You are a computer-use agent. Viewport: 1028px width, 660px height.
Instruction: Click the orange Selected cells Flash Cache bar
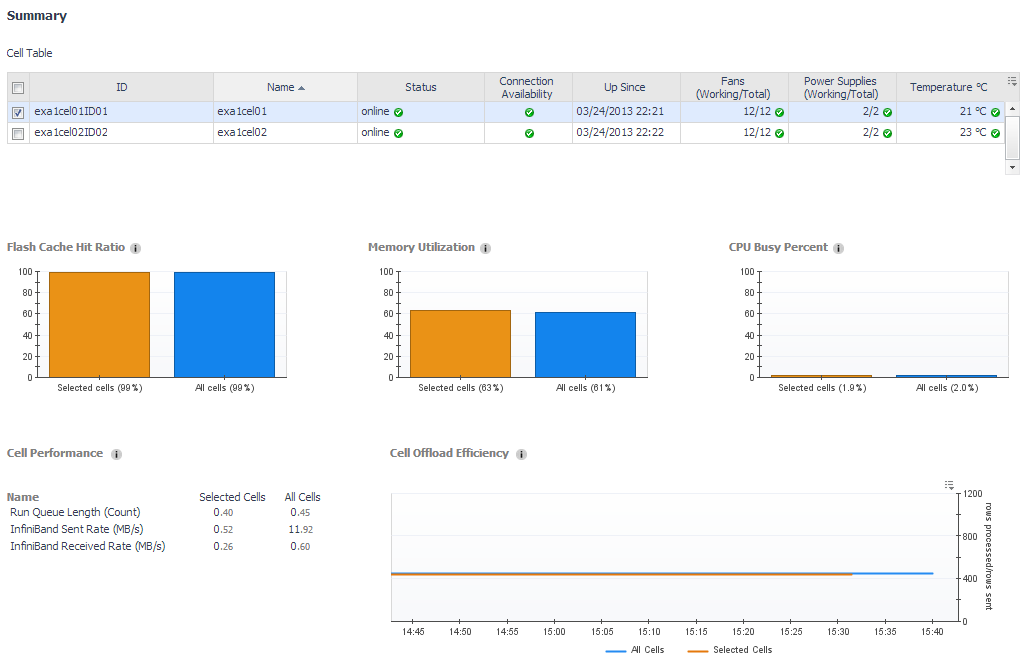pyautogui.click(x=99, y=325)
